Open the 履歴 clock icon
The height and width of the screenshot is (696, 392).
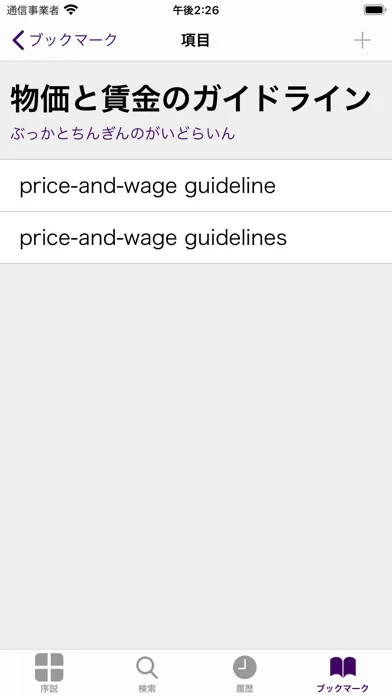[x=245, y=667]
